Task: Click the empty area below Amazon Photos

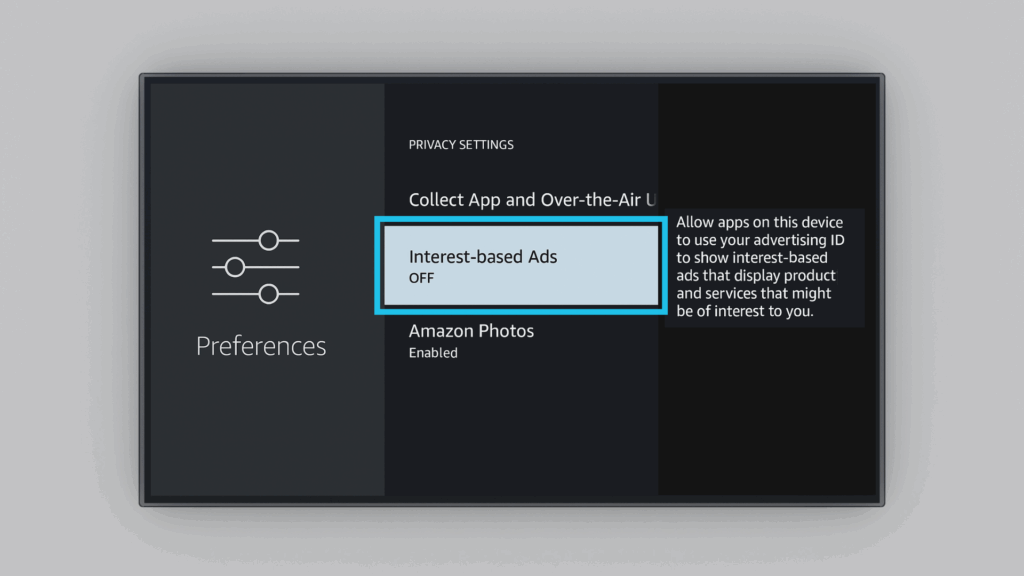Action: tap(520, 430)
